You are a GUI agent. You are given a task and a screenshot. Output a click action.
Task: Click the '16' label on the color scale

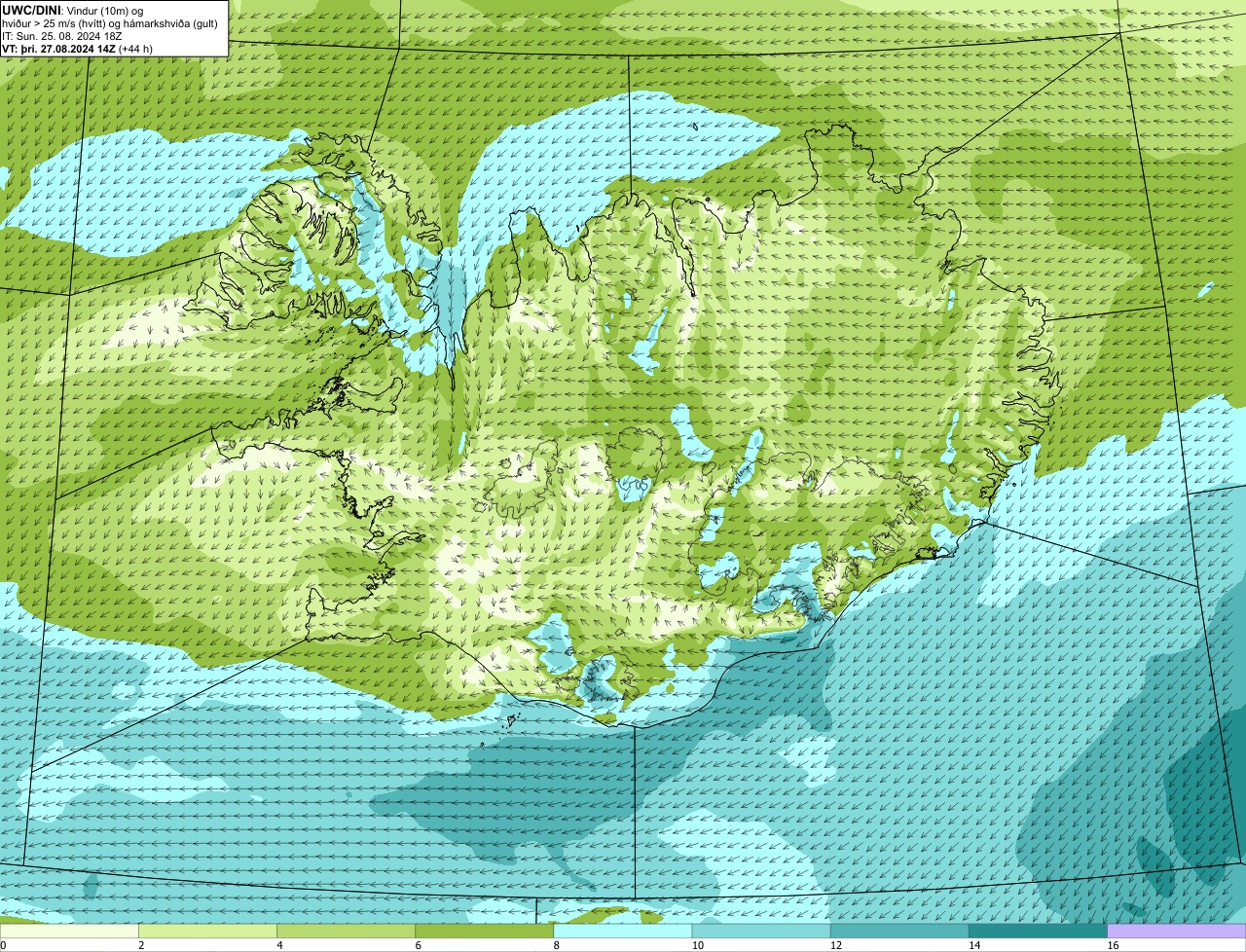(1112, 945)
